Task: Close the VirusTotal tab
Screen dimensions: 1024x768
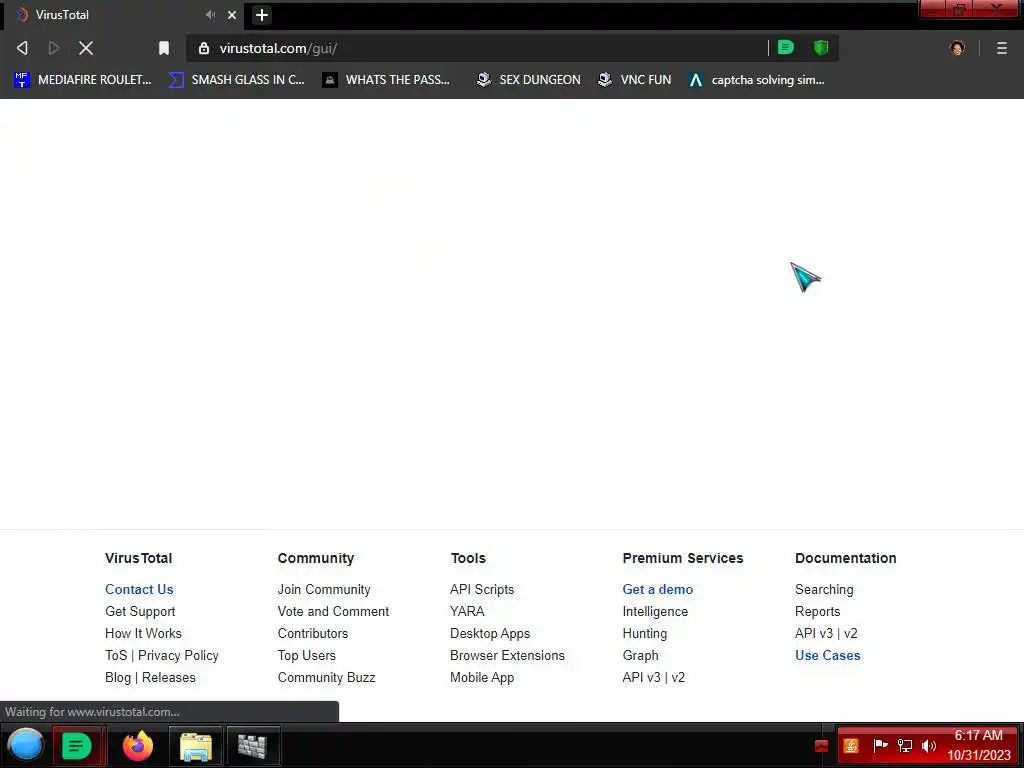Action: (232, 14)
